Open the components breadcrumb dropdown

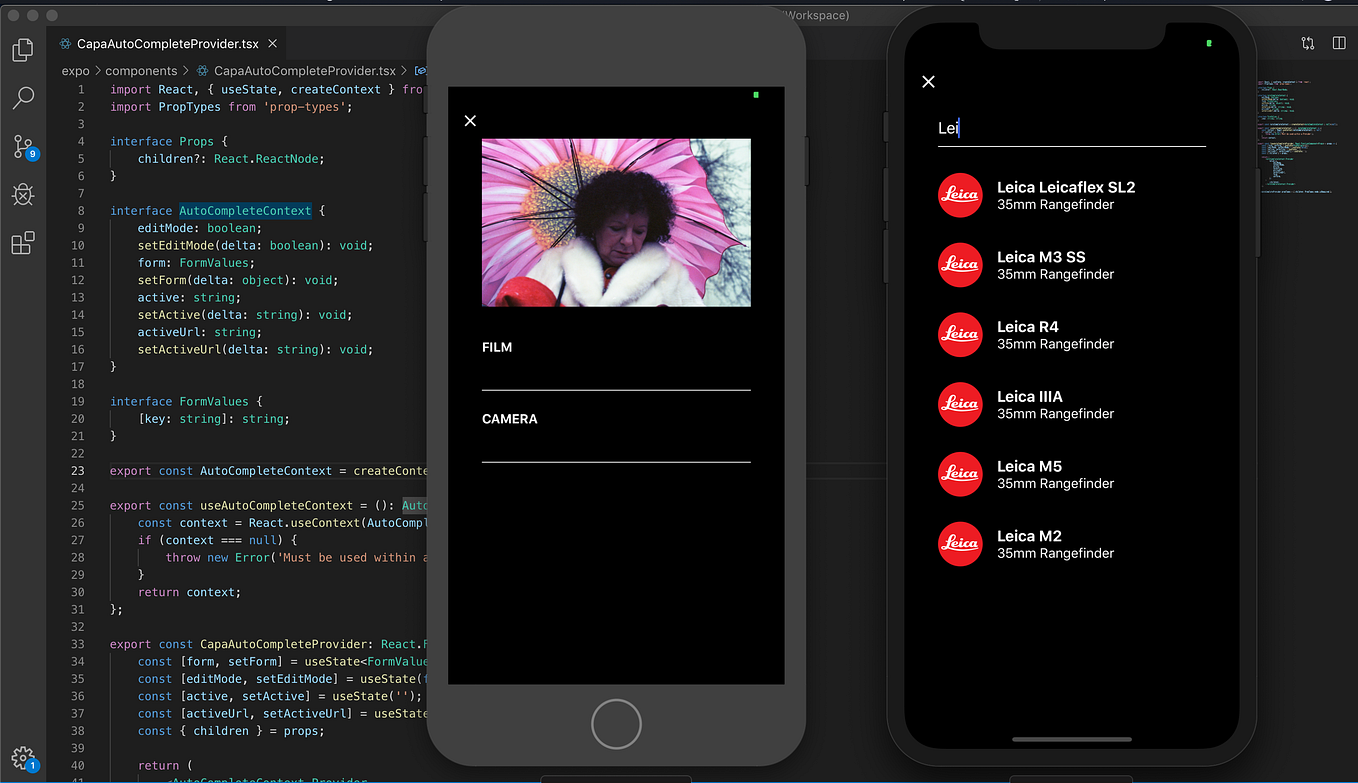[x=142, y=70]
